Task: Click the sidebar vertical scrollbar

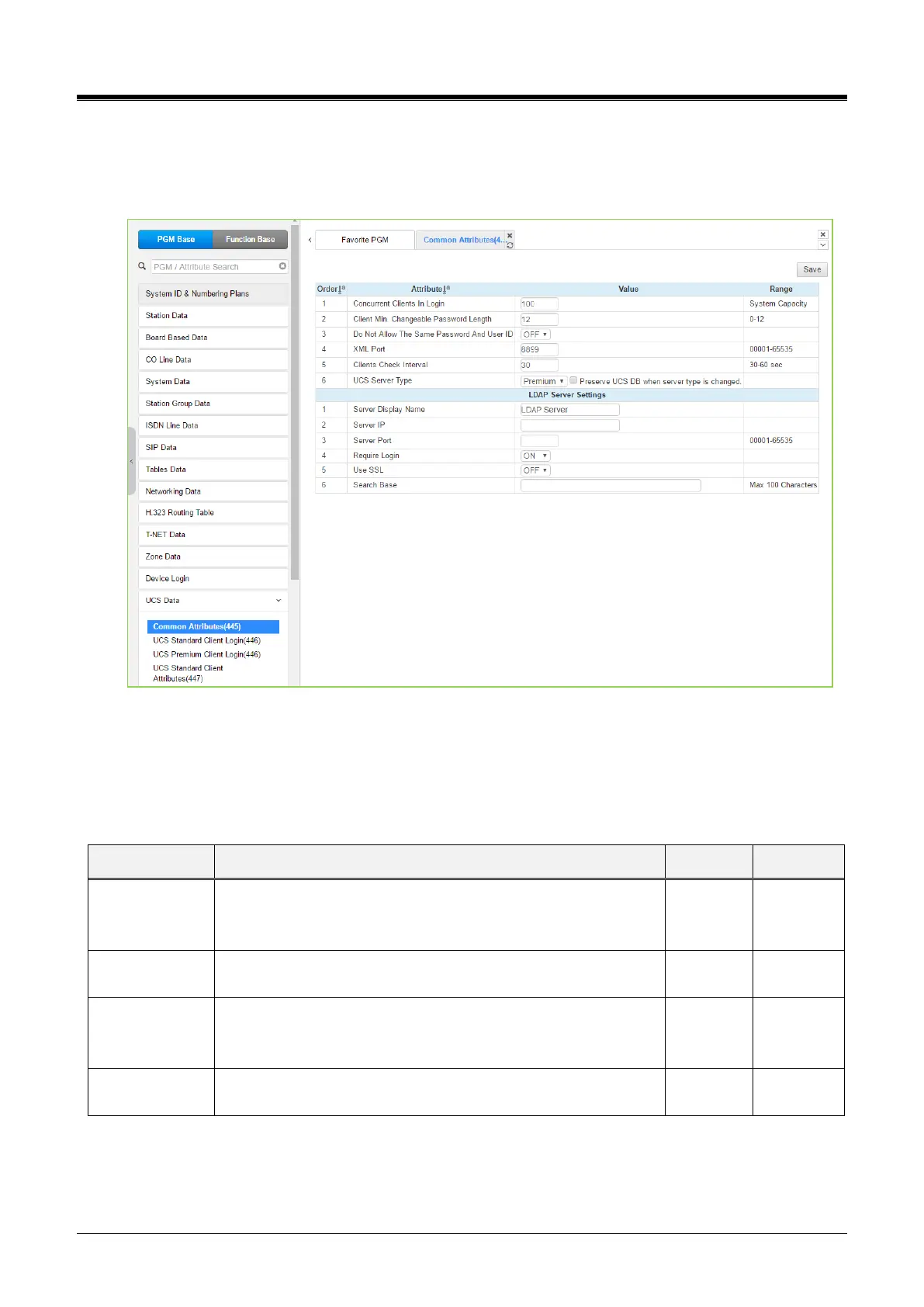Action: [x=295, y=401]
